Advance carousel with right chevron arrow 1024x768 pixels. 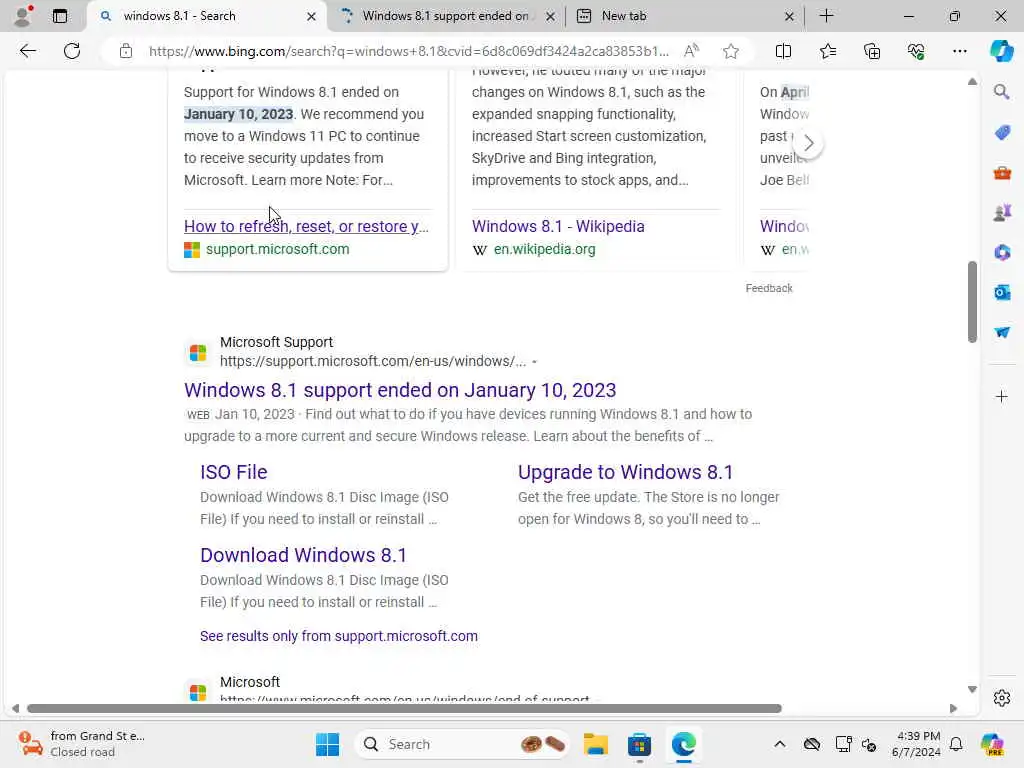[x=808, y=143]
